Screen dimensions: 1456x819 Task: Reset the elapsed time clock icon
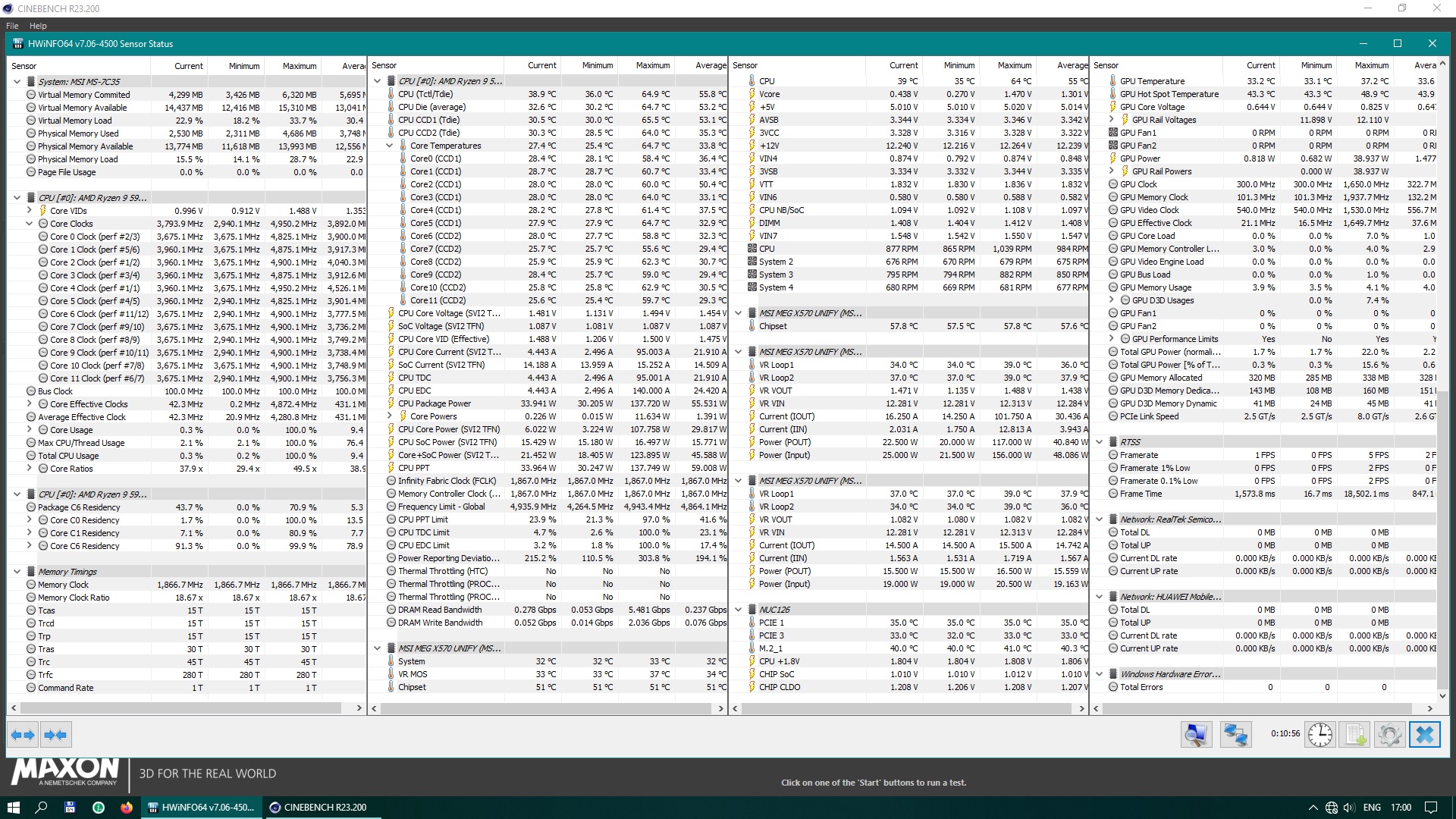coord(1320,735)
